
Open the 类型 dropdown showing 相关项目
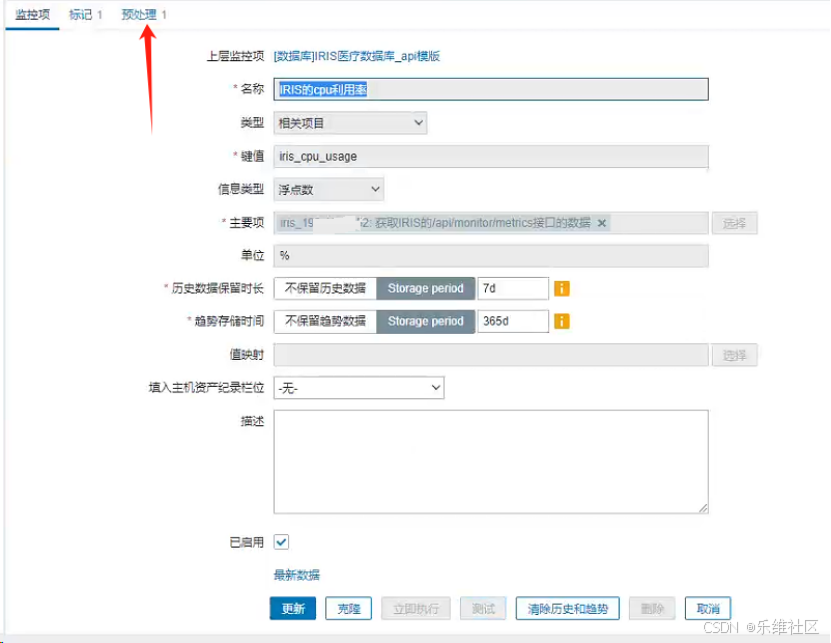[x=350, y=122]
